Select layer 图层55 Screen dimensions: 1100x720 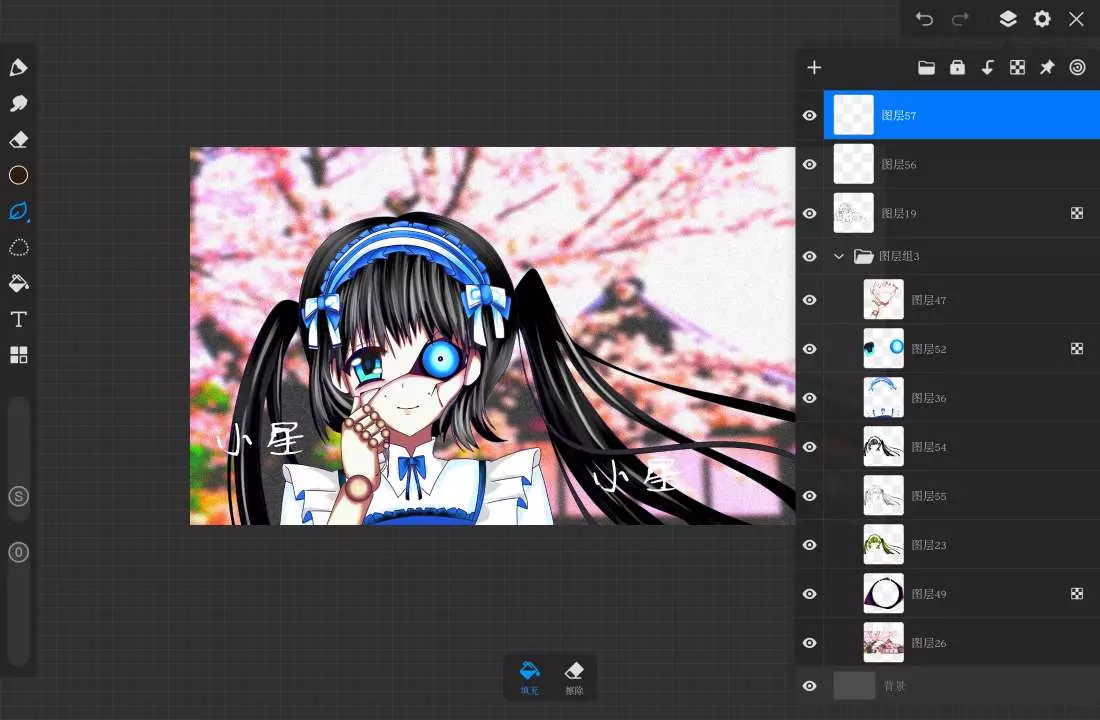tap(962, 496)
